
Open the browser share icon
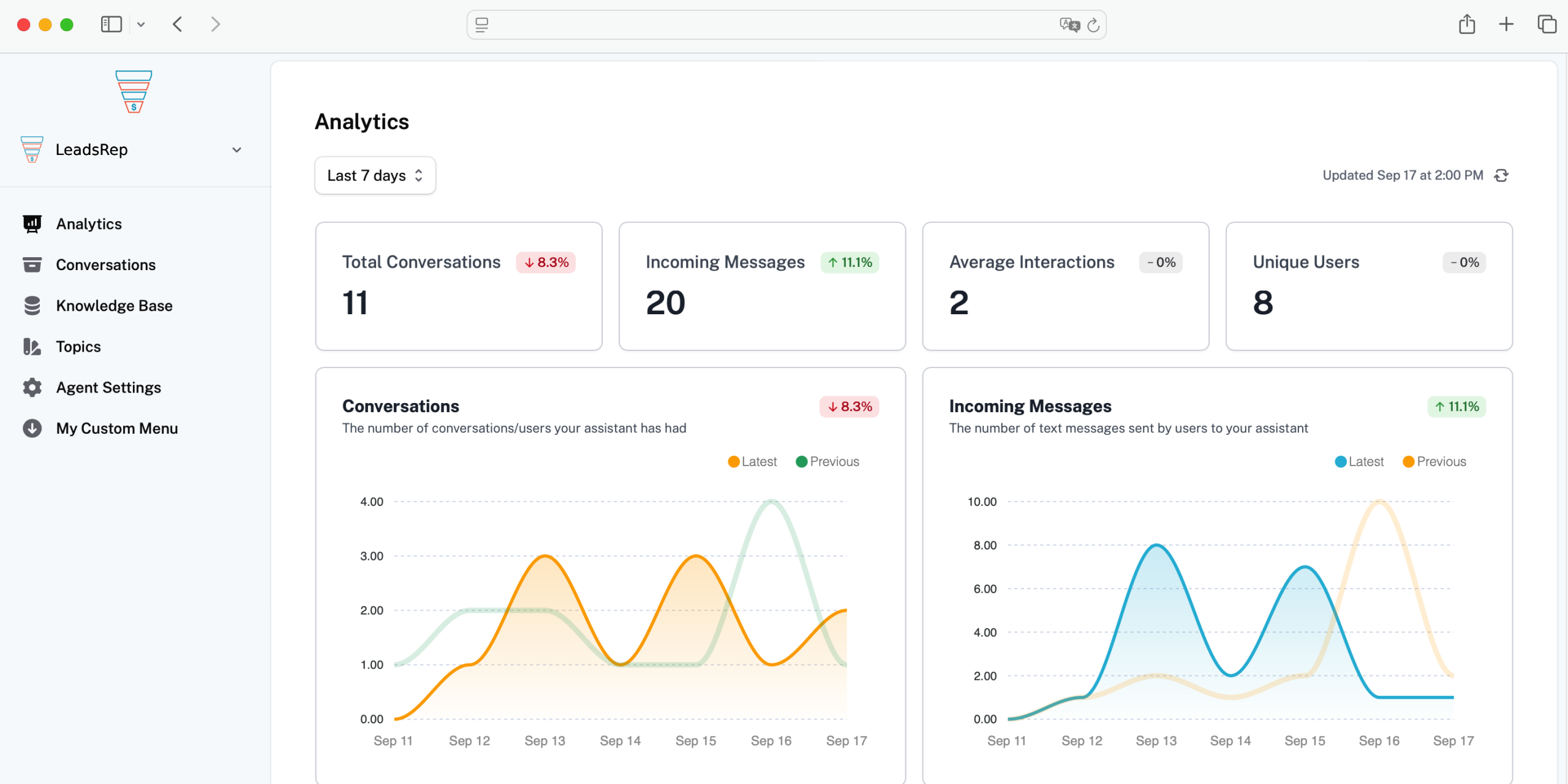[1467, 24]
